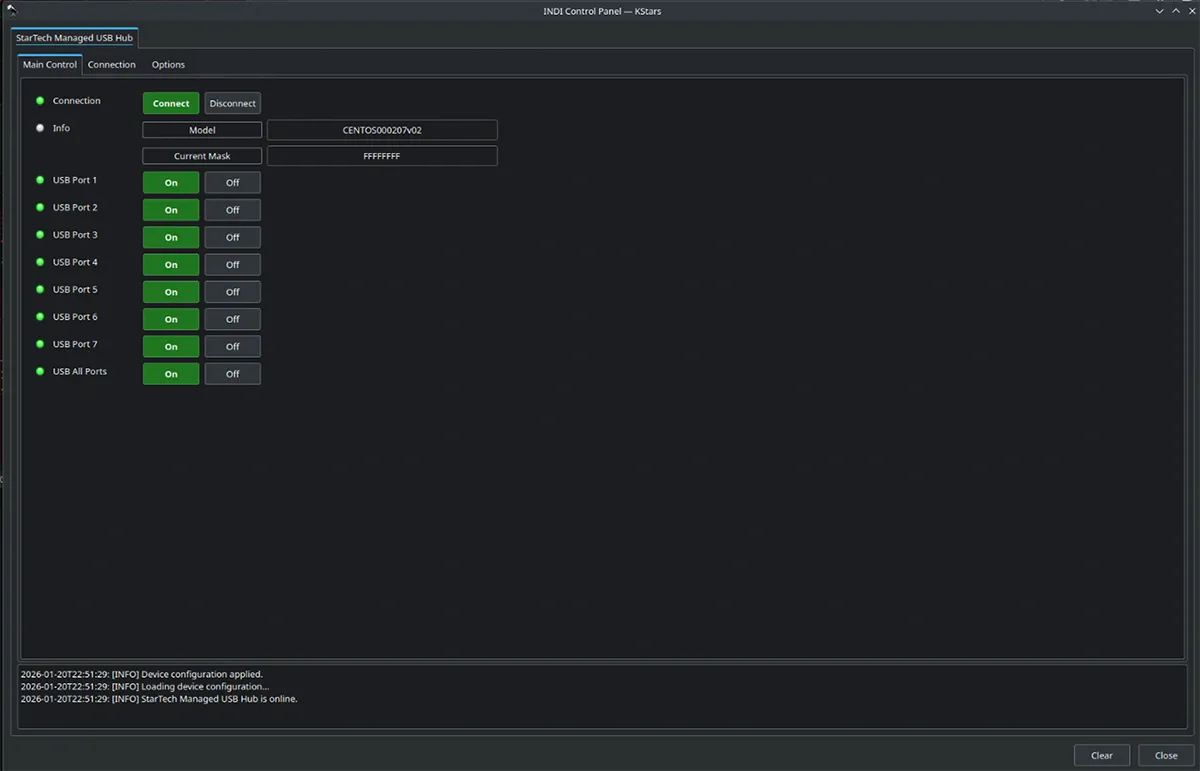Enable USB Port 3 with On
Viewport: 1200px width, 771px height.
[x=171, y=237]
